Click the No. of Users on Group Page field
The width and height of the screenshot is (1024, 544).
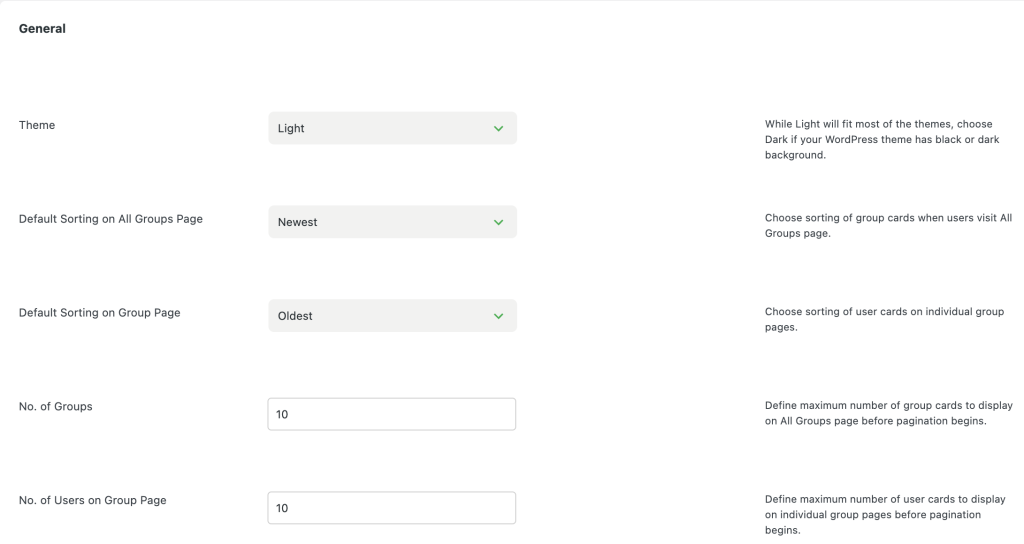pyautogui.click(x=392, y=508)
